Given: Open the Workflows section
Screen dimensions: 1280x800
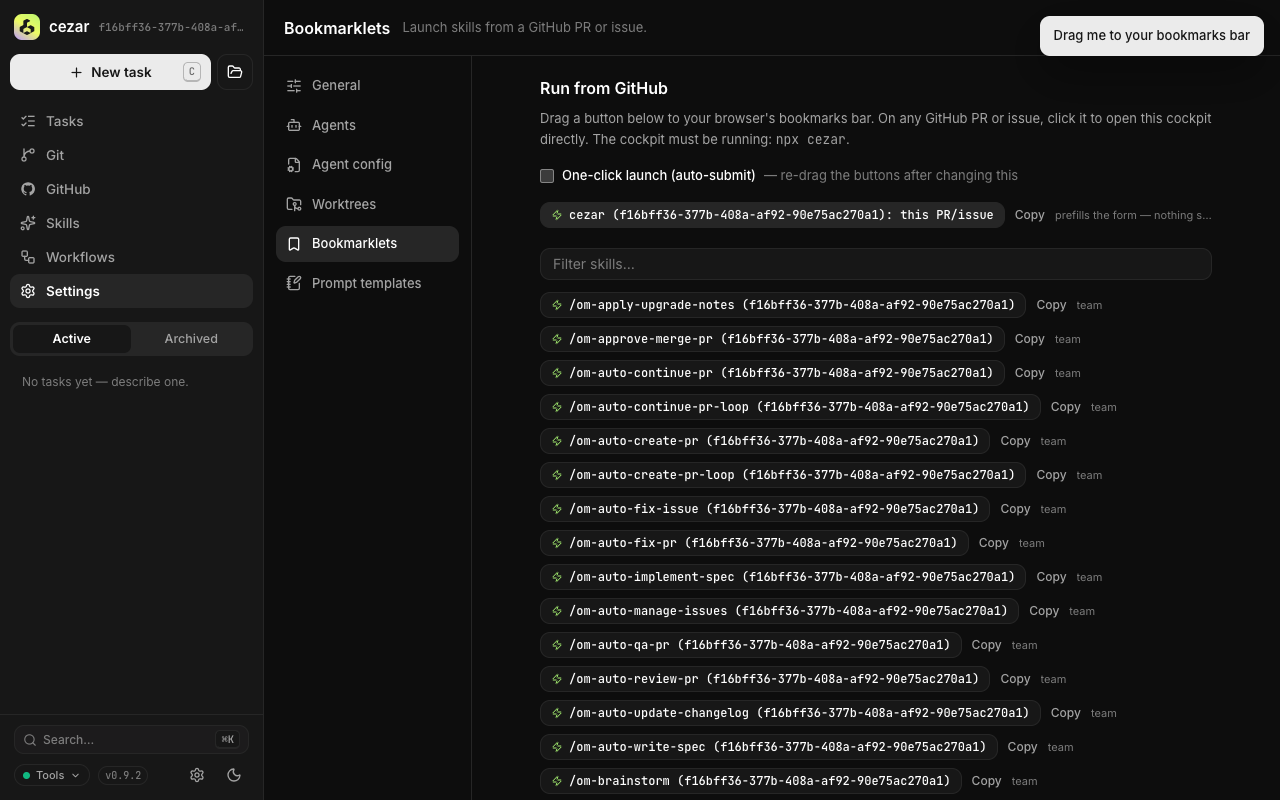Looking at the screenshot, I should (131, 257).
